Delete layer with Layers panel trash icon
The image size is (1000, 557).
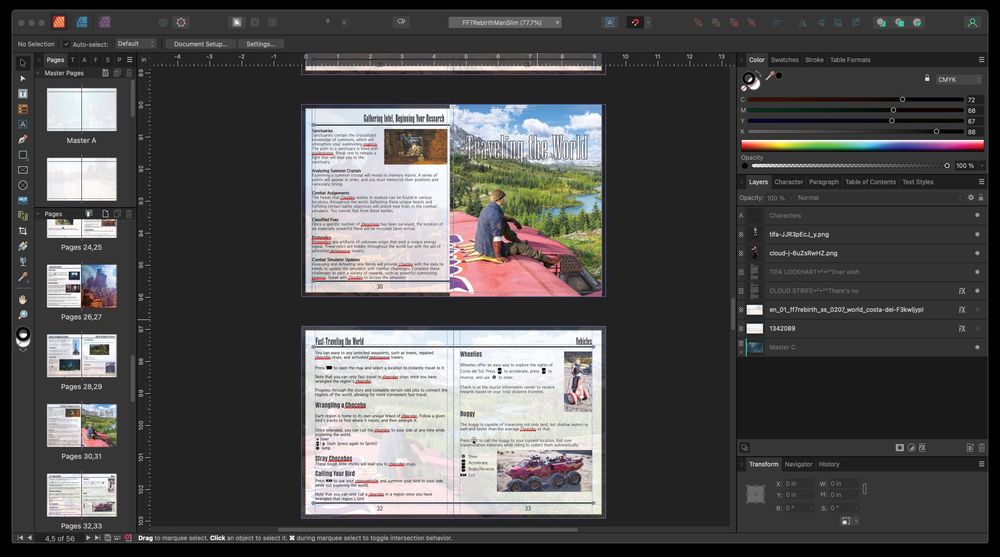(x=982, y=448)
